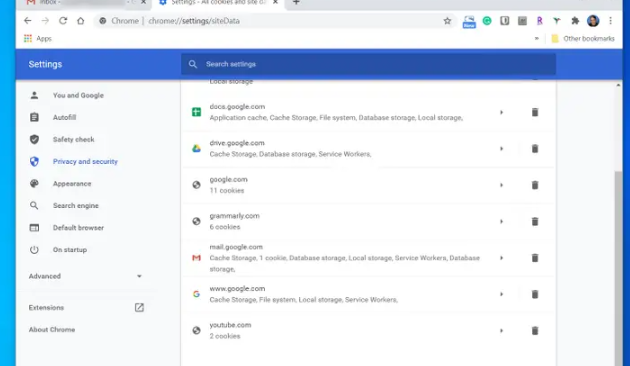Click the Settings header title
This screenshot has width=630, height=366.
tap(45, 64)
